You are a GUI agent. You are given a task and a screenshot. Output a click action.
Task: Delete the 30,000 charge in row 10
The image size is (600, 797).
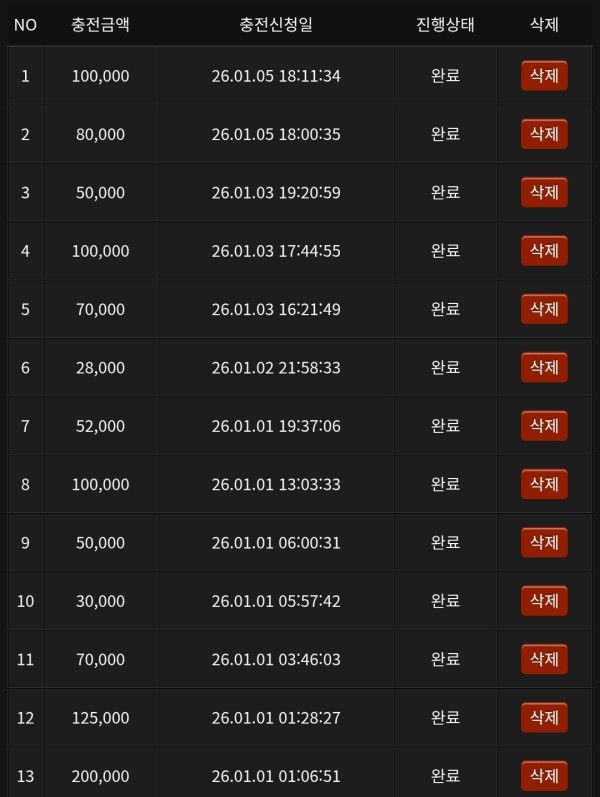pyautogui.click(x=544, y=601)
